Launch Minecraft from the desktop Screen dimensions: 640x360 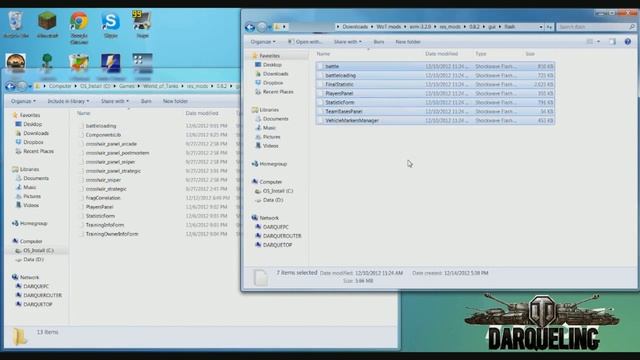click(x=47, y=24)
